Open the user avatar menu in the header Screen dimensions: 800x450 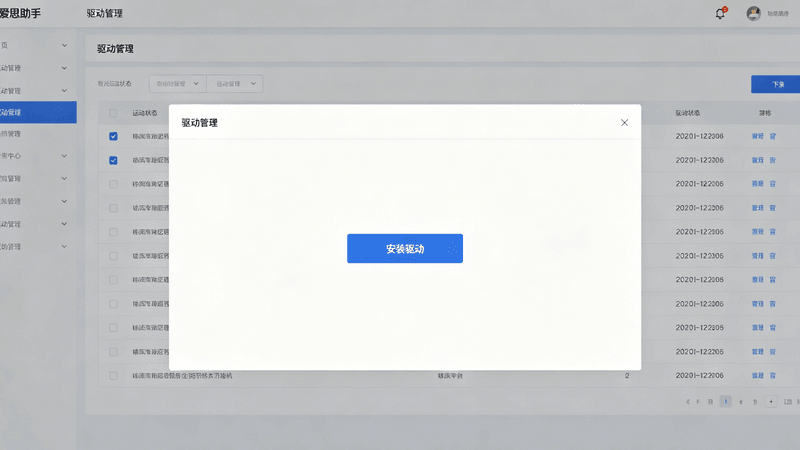point(753,13)
